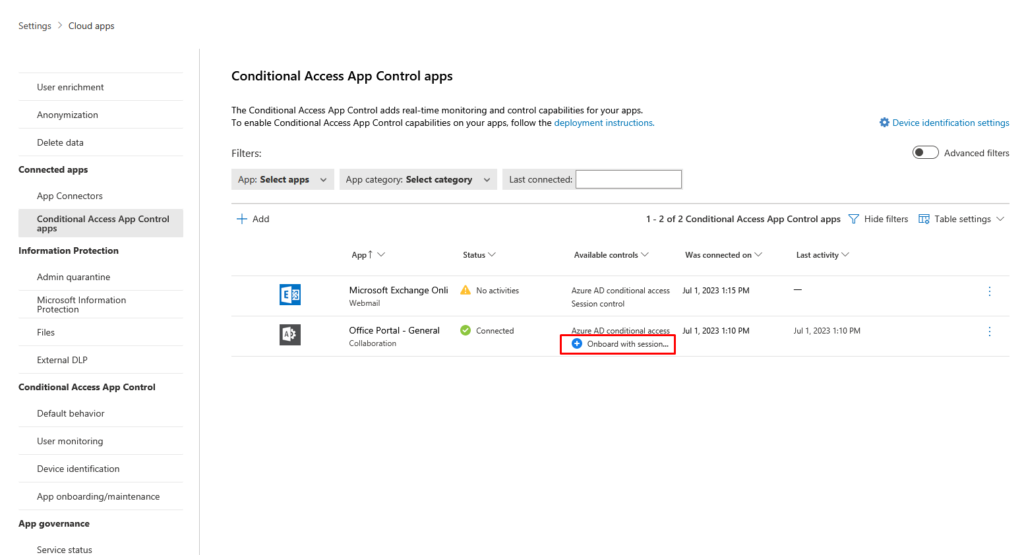Click the Last connected input field
Viewport: 1024px width, 555px height.
628,180
